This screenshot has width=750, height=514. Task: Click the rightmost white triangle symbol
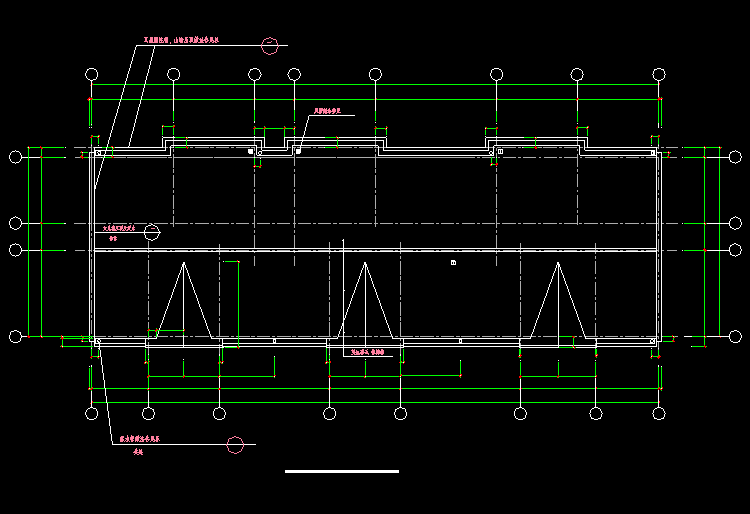tap(558, 300)
